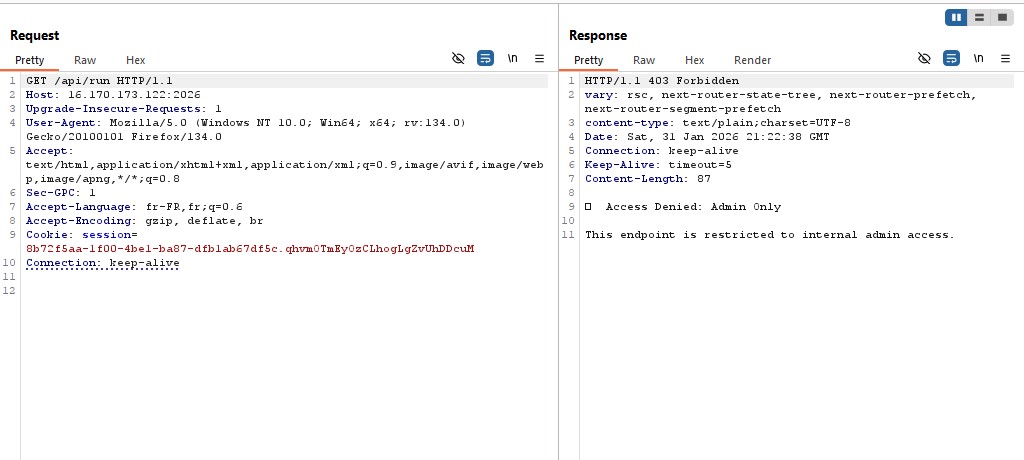The height and width of the screenshot is (460, 1024).
Task: Select side-by-side split layout icon
Action: pyautogui.click(x=957, y=18)
